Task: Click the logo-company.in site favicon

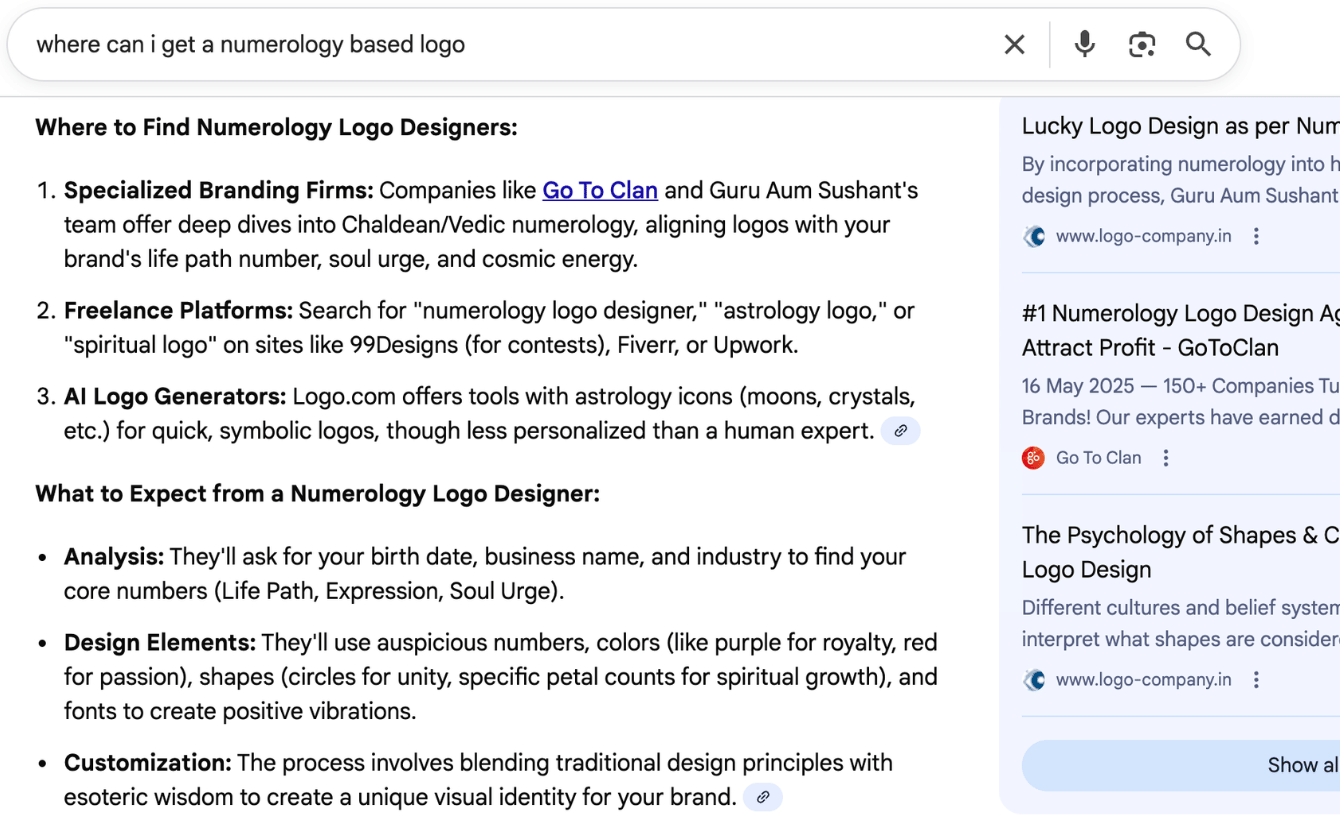Action: (x=1033, y=236)
